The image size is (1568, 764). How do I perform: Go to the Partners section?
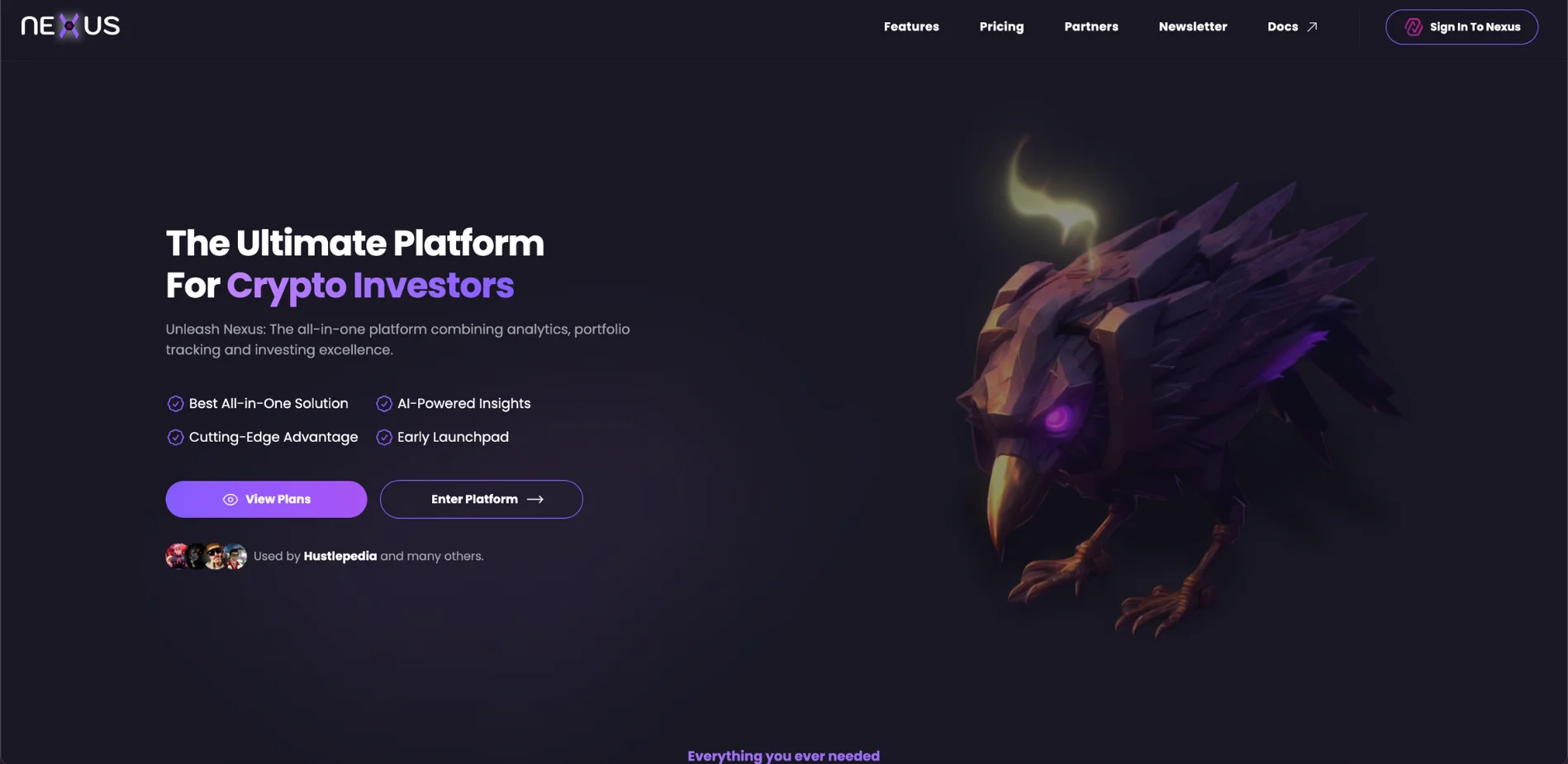point(1090,27)
